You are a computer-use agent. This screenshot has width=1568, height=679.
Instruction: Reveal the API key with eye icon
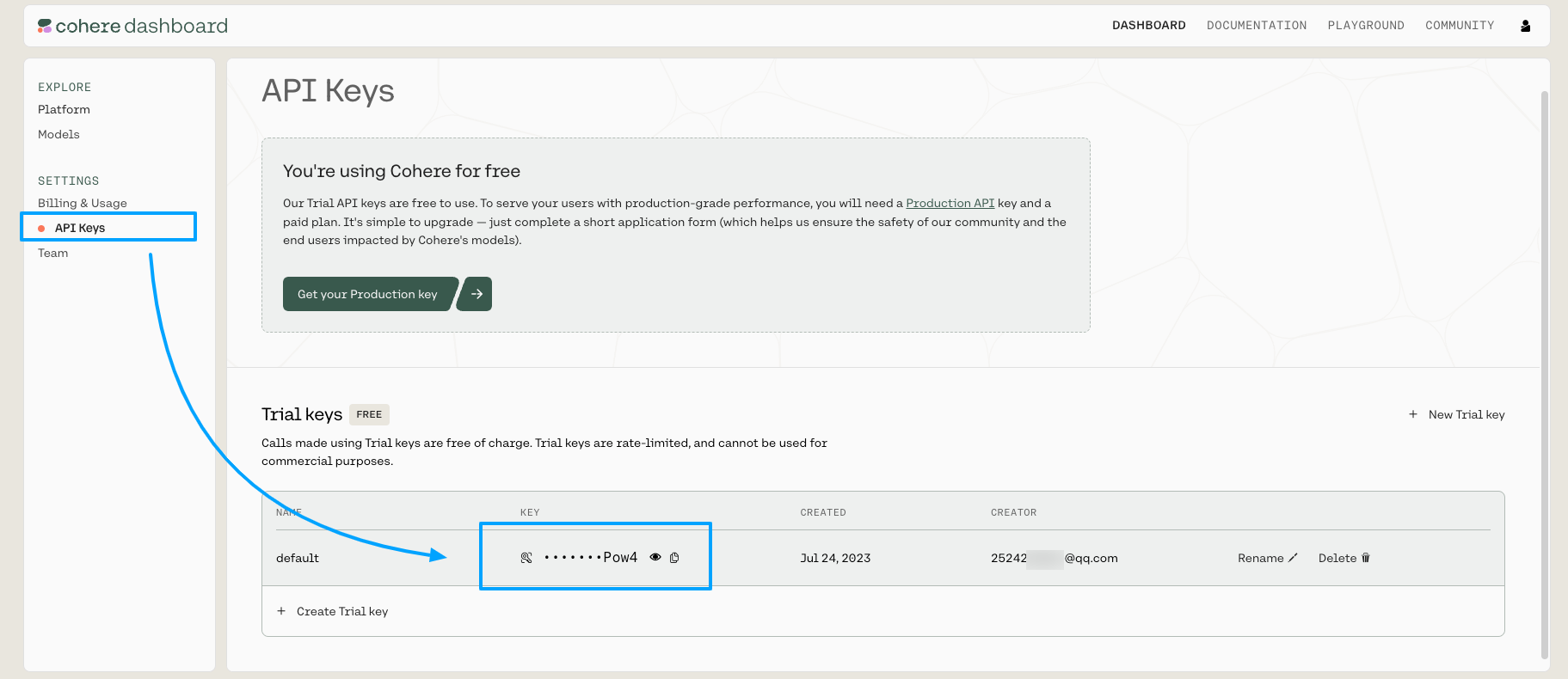point(655,557)
